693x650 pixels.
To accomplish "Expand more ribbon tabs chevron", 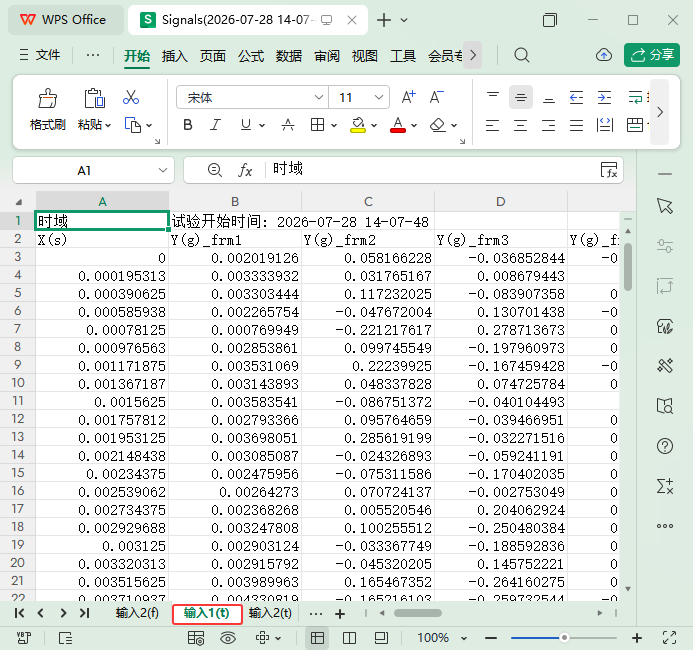I will coord(473,55).
